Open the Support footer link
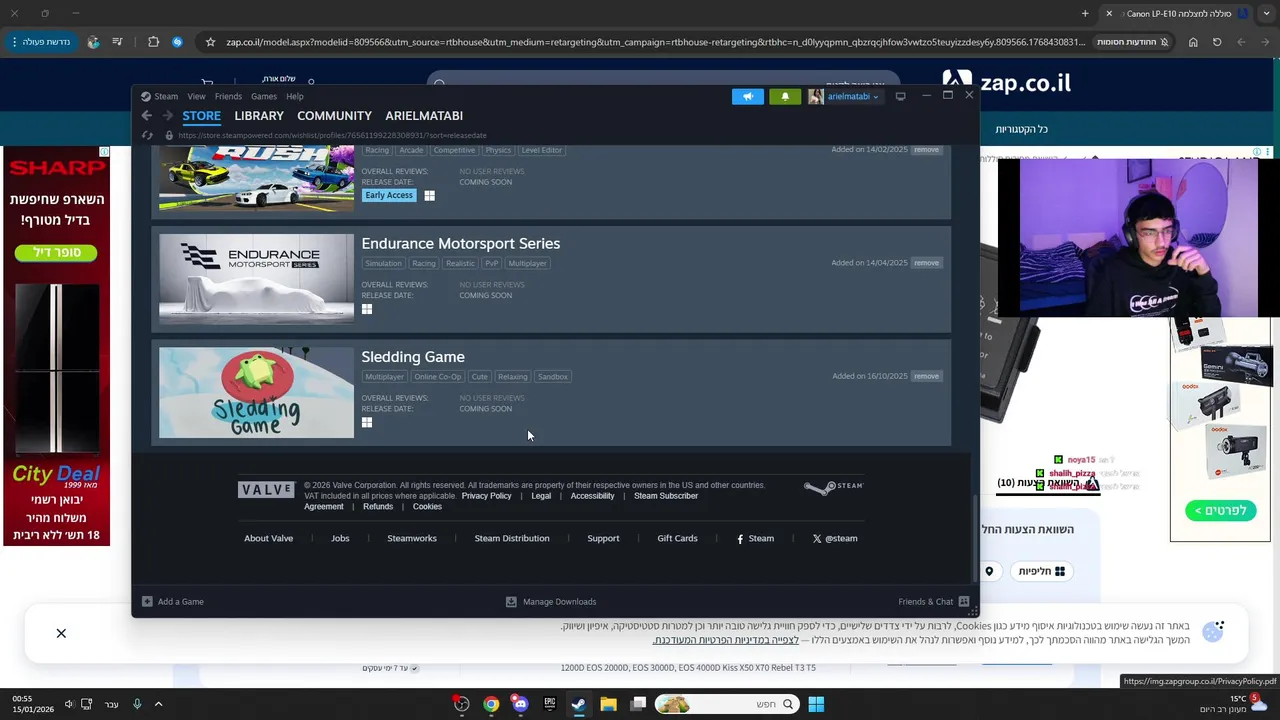 pos(603,538)
